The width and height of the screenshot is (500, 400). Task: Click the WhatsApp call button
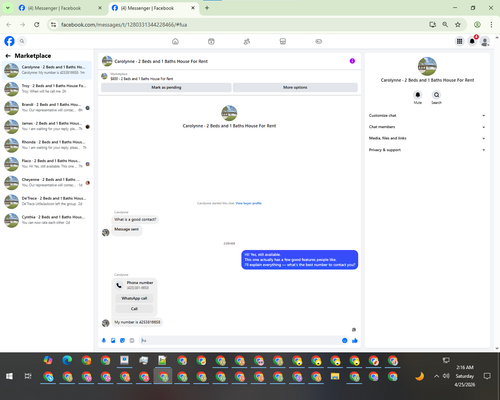(134, 298)
